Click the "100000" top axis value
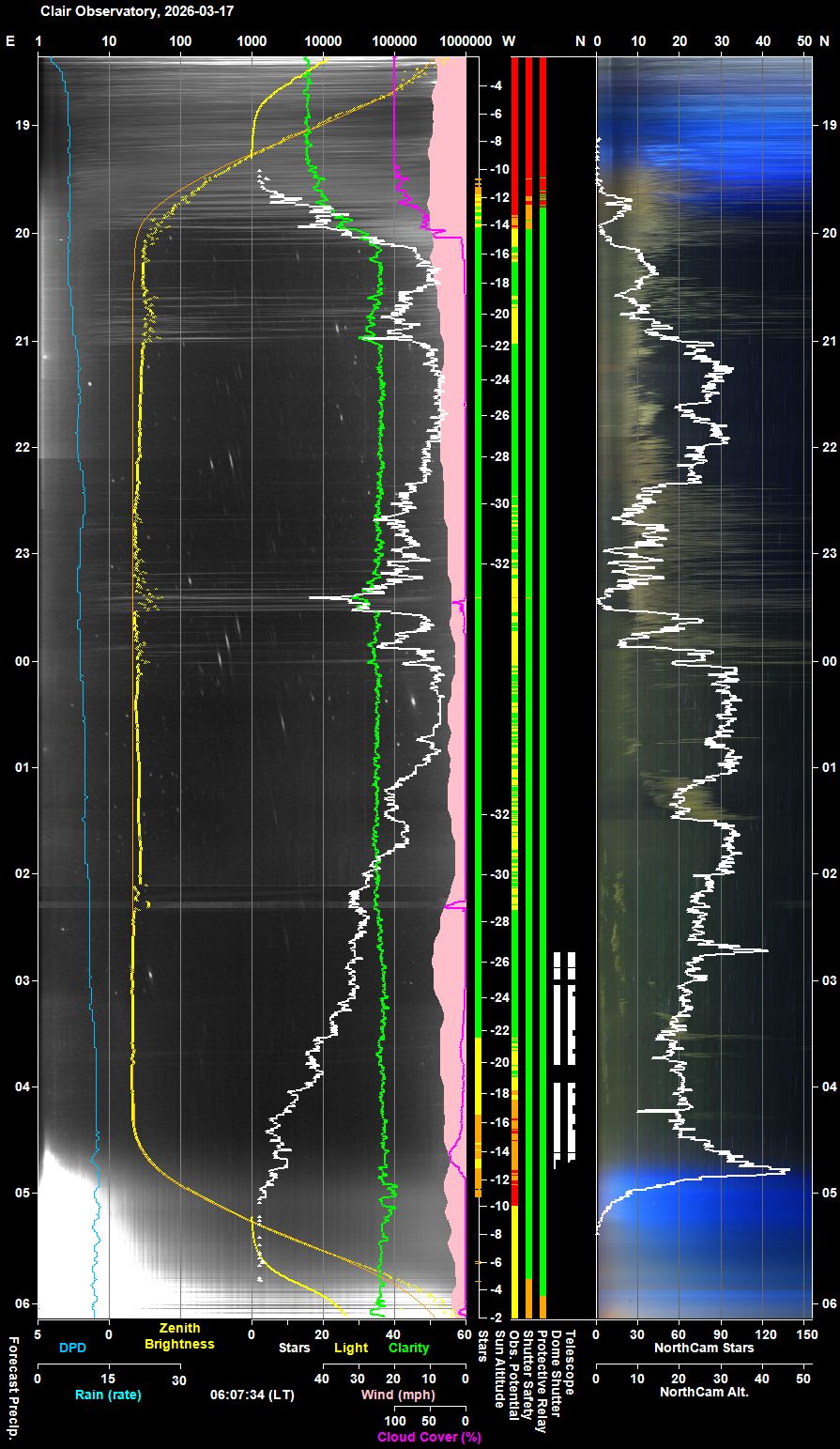 [x=394, y=41]
